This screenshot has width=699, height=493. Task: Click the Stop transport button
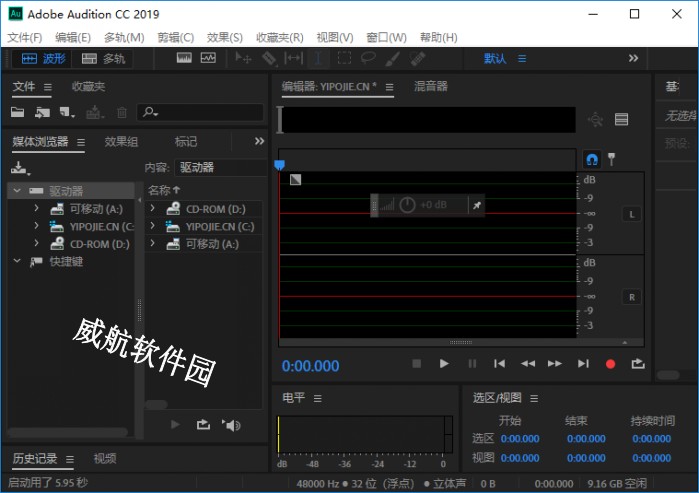point(416,364)
